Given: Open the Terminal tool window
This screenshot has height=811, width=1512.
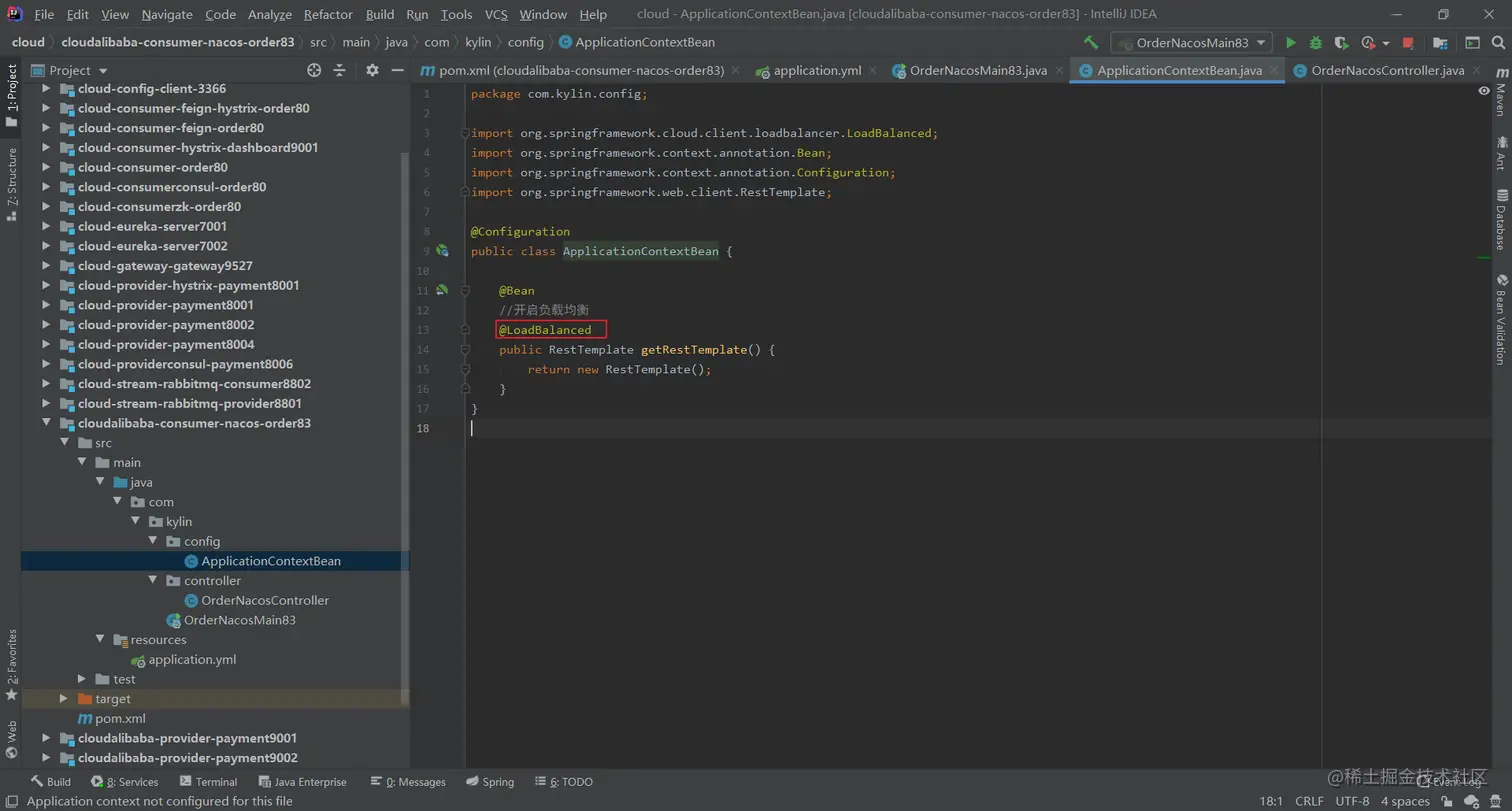Looking at the screenshot, I should pyautogui.click(x=208, y=782).
